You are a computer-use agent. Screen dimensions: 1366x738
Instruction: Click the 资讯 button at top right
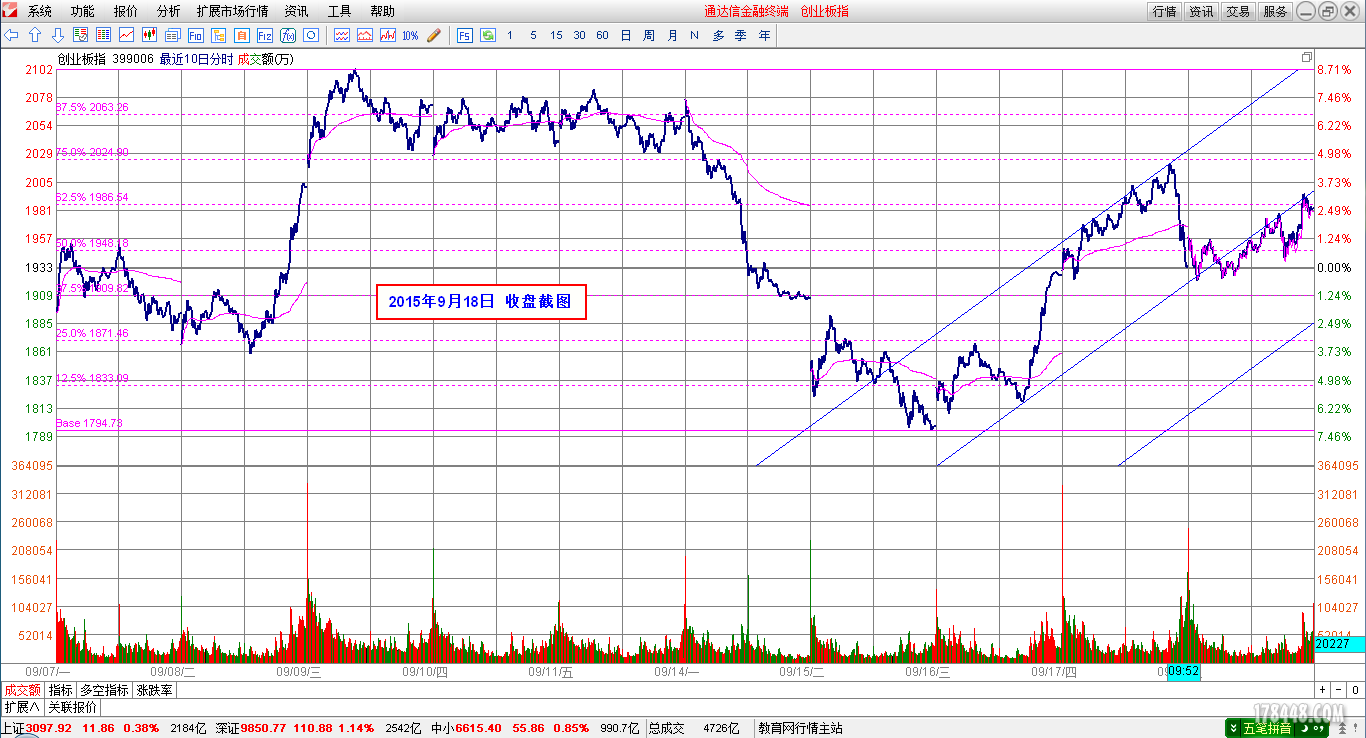pos(1201,11)
